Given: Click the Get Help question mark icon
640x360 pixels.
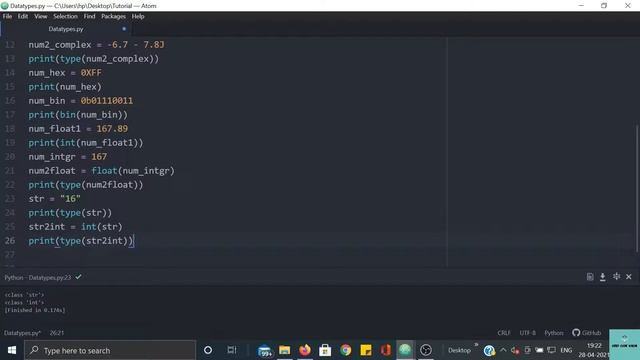Looking at the screenshot, I should click(489, 350).
